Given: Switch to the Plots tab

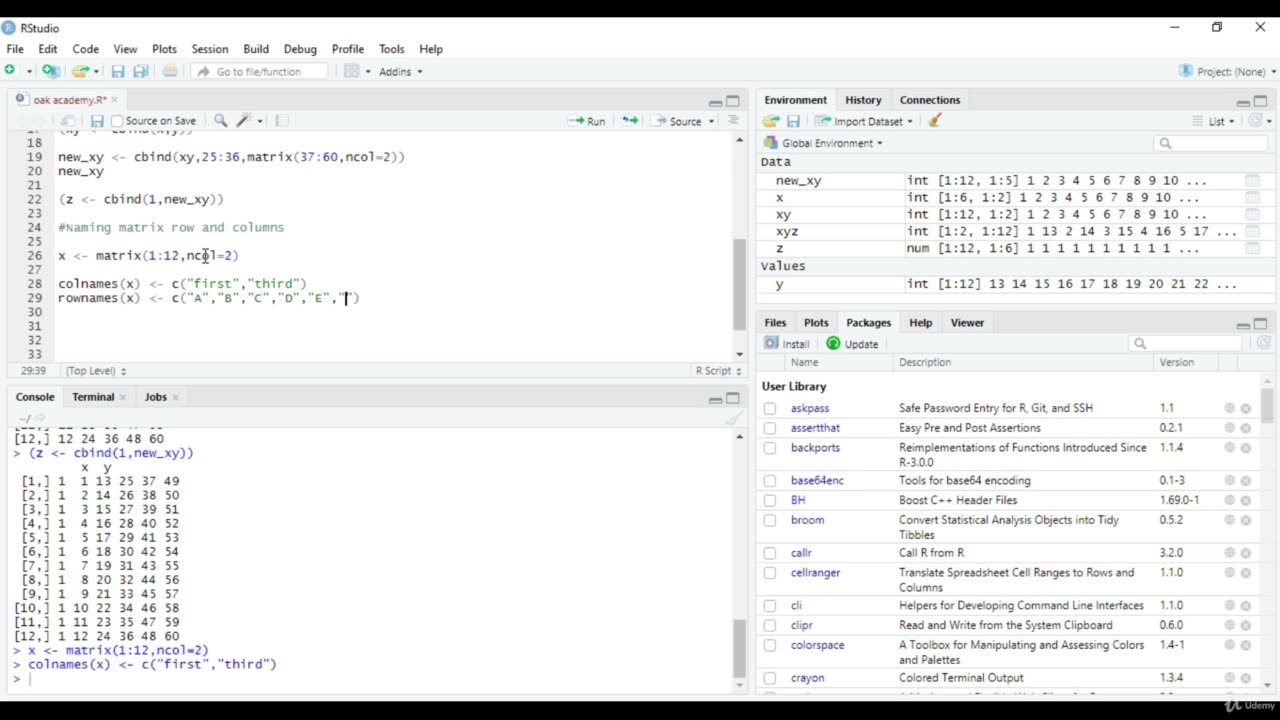Looking at the screenshot, I should 816,323.
